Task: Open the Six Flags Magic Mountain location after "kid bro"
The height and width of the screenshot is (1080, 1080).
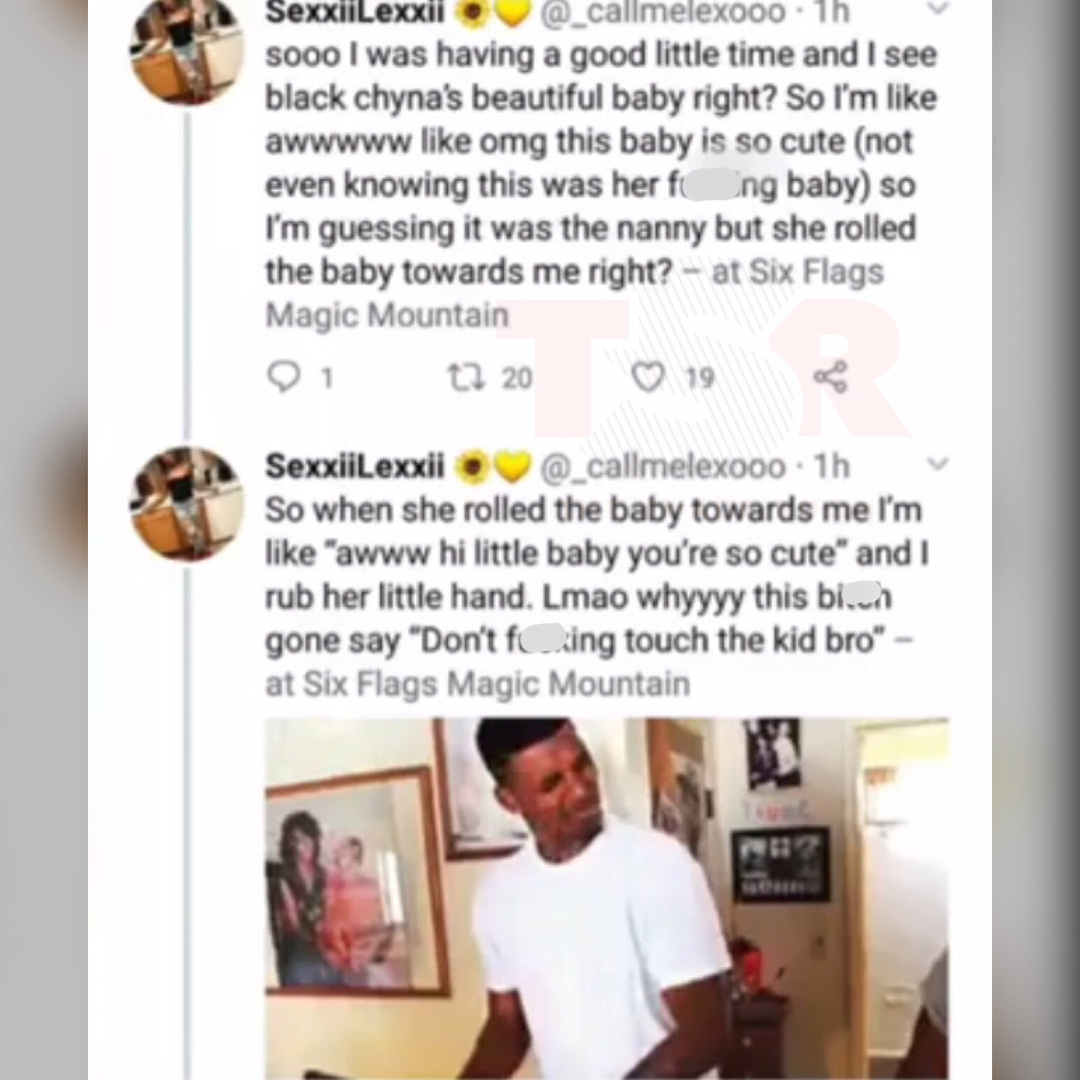Action: tap(477, 684)
